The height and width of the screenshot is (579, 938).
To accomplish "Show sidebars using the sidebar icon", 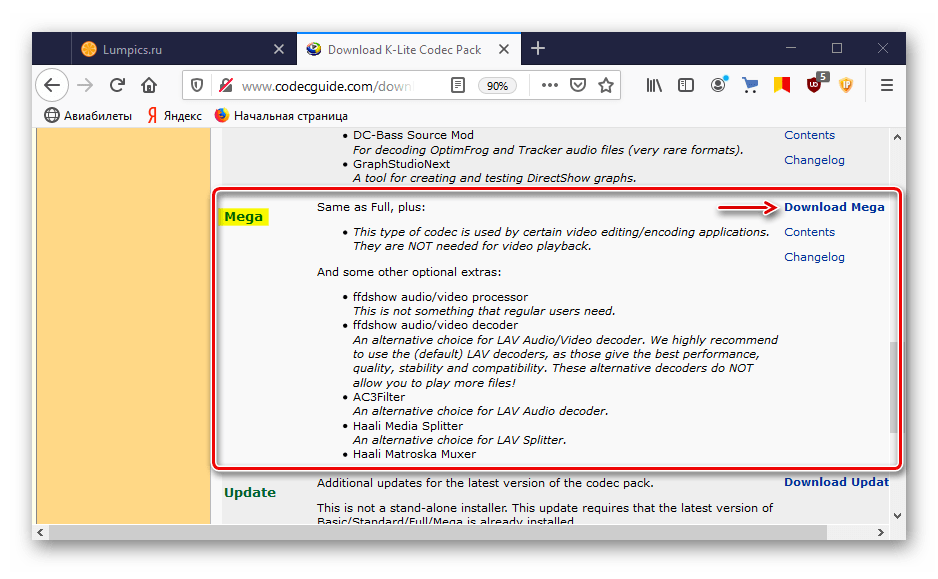I will coord(686,86).
